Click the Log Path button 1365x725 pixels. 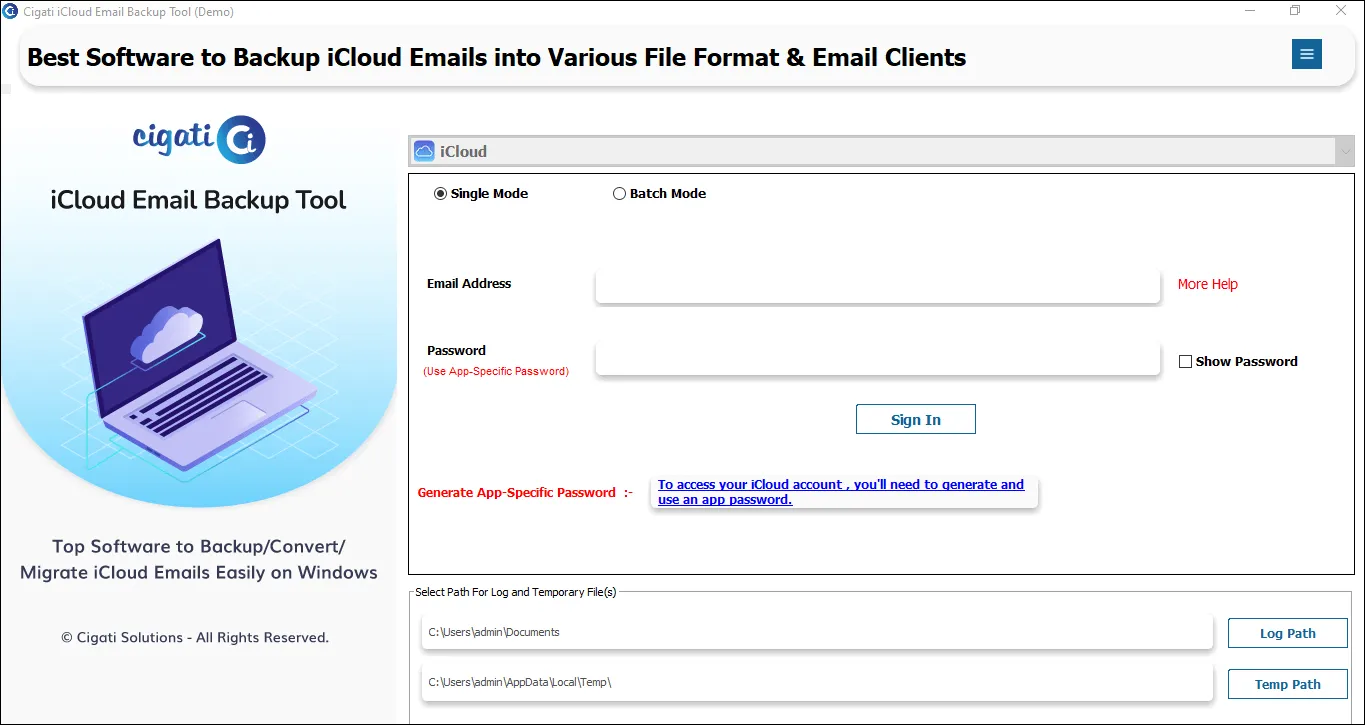click(x=1287, y=633)
